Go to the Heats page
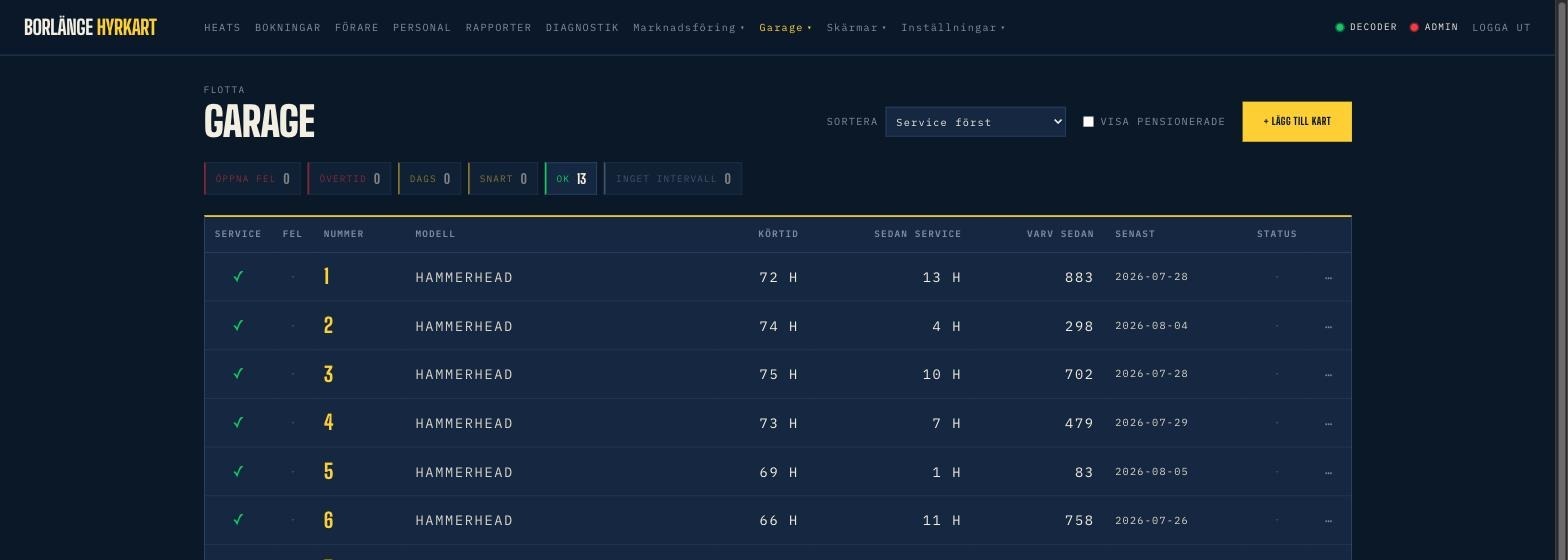The height and width of the screenshot is (560, 1568). tap(222, 27)
